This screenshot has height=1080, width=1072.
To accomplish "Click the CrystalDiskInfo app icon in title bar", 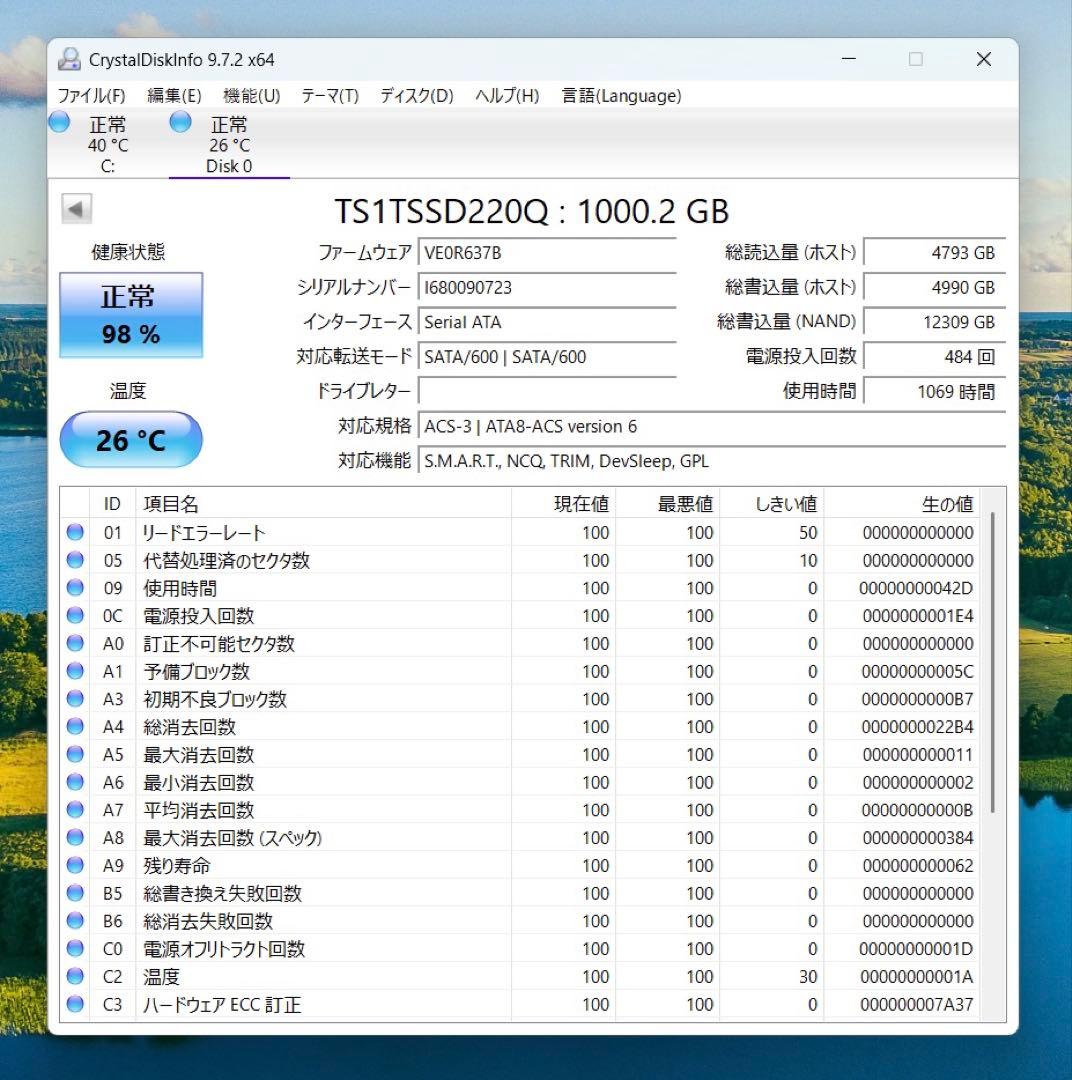I will [x=69, y=59].
